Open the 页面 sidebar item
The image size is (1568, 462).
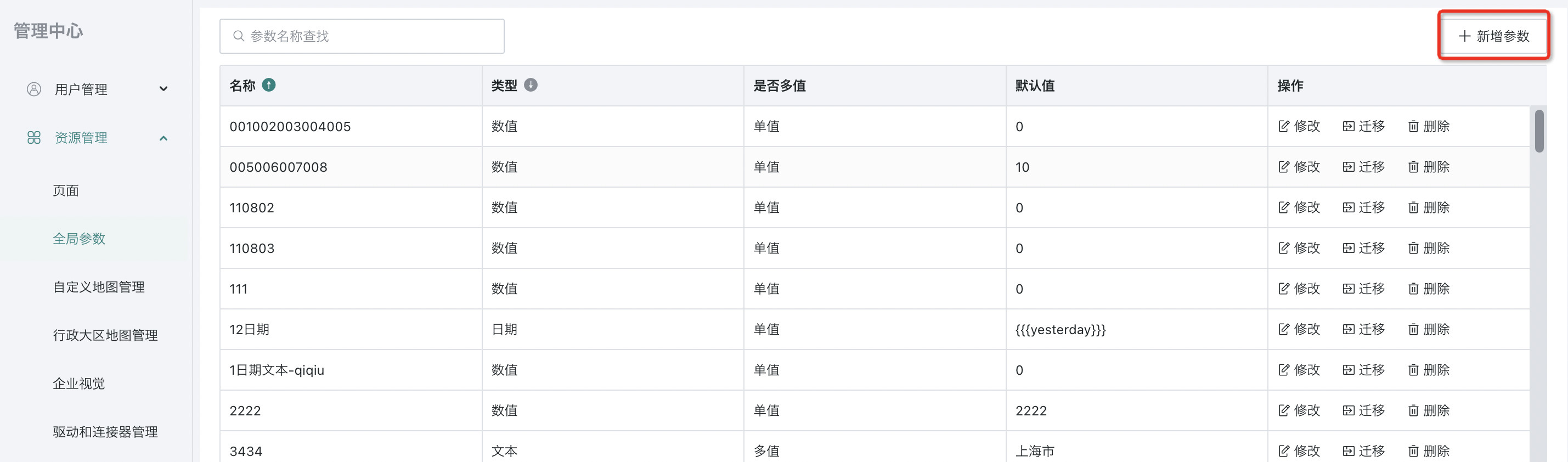pyautogui.click(x=66, y=190)
